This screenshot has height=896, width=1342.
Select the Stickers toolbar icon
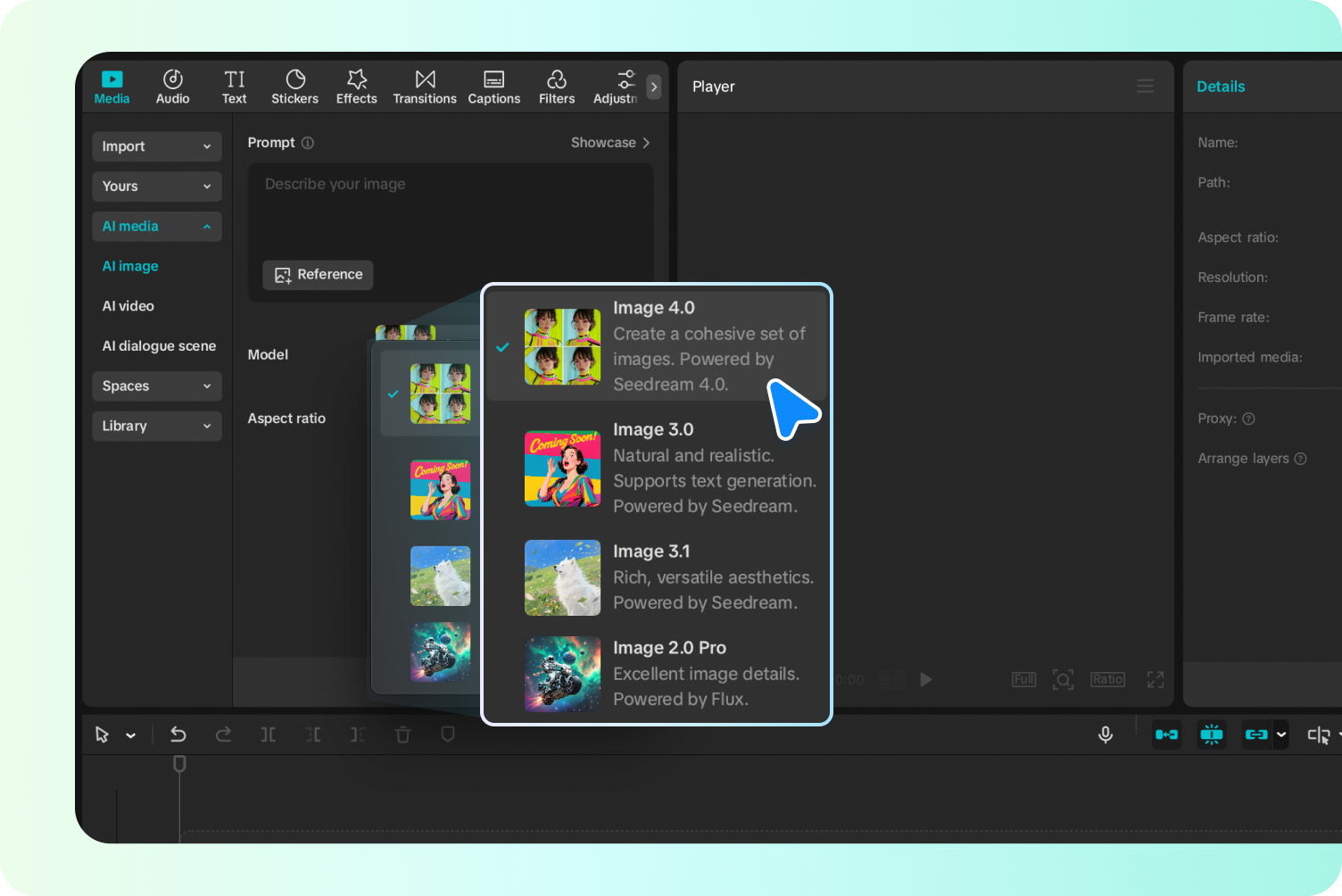[x=294, y=86]
